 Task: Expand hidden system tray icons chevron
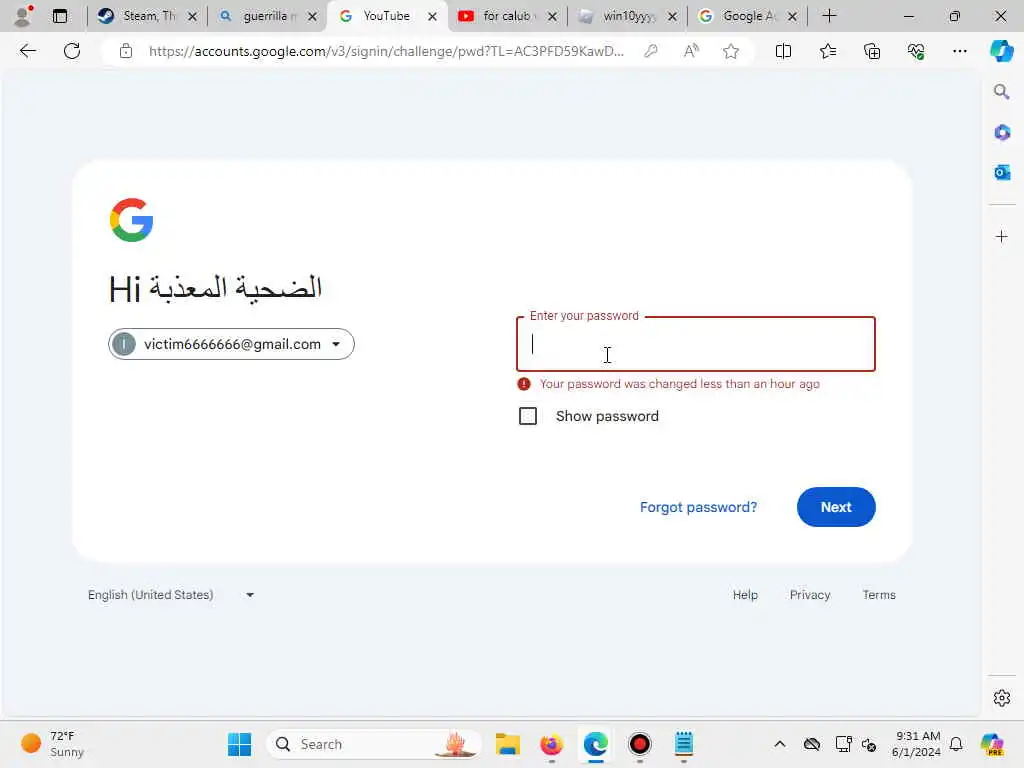coord(780,744)
